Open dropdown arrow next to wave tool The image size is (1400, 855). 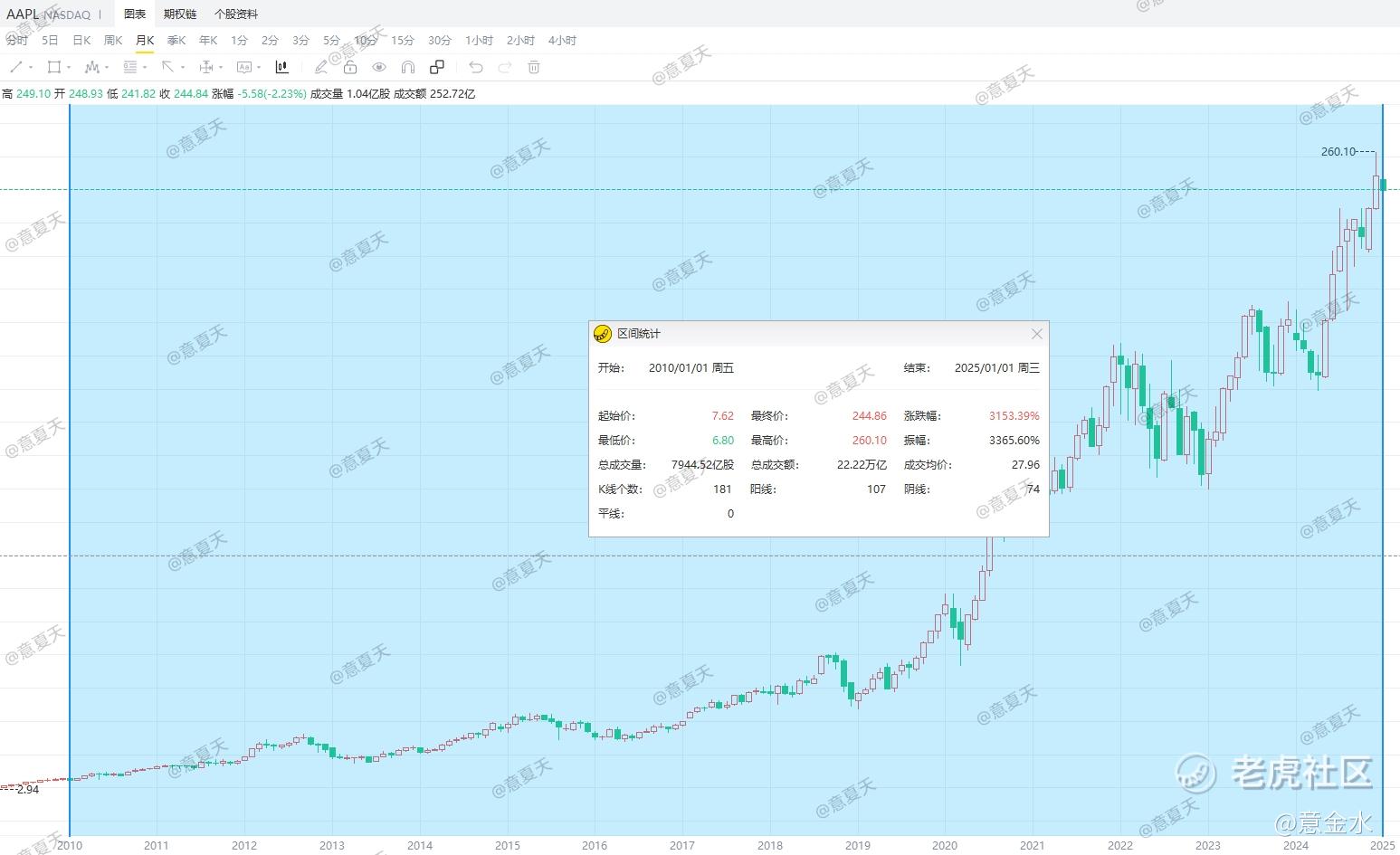[x=107, y=68]
